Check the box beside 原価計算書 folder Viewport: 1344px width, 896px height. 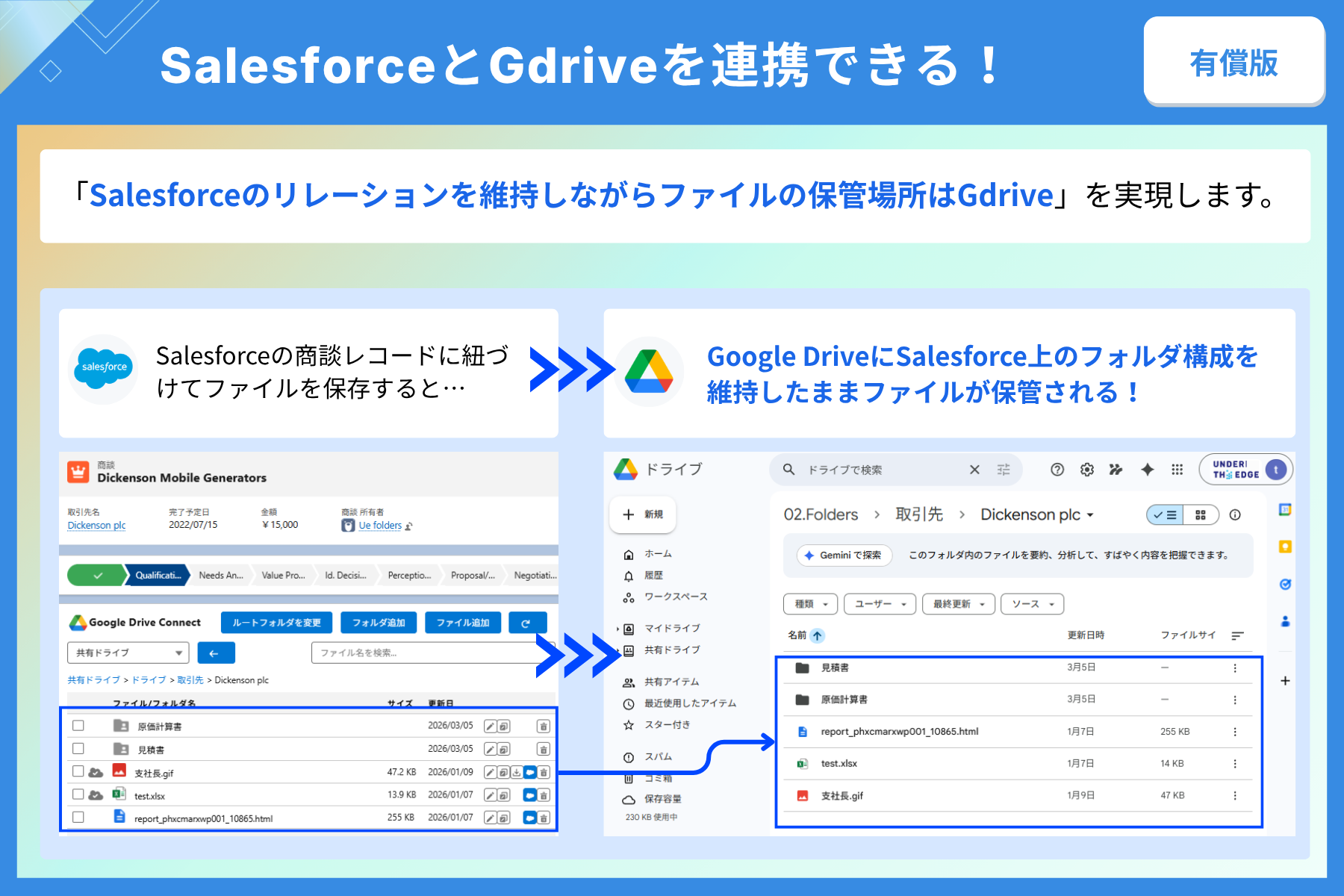coord(78,726)
